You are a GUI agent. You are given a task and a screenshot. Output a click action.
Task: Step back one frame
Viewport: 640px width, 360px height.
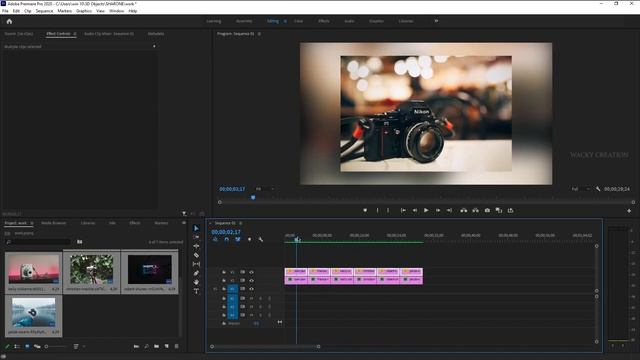[415, 210]
